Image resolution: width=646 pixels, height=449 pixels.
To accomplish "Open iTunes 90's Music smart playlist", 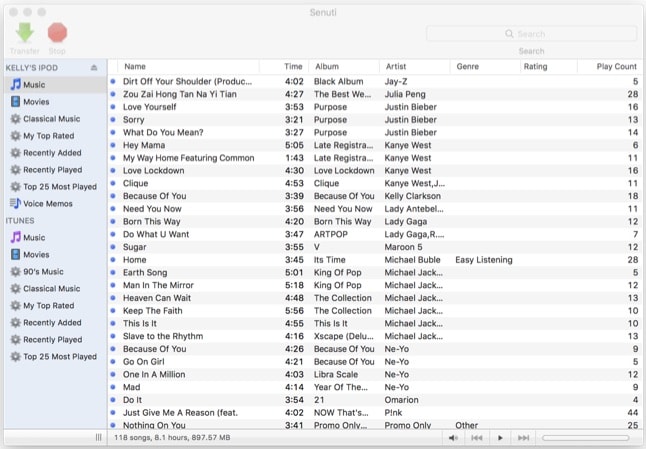I will coord(45,272).
